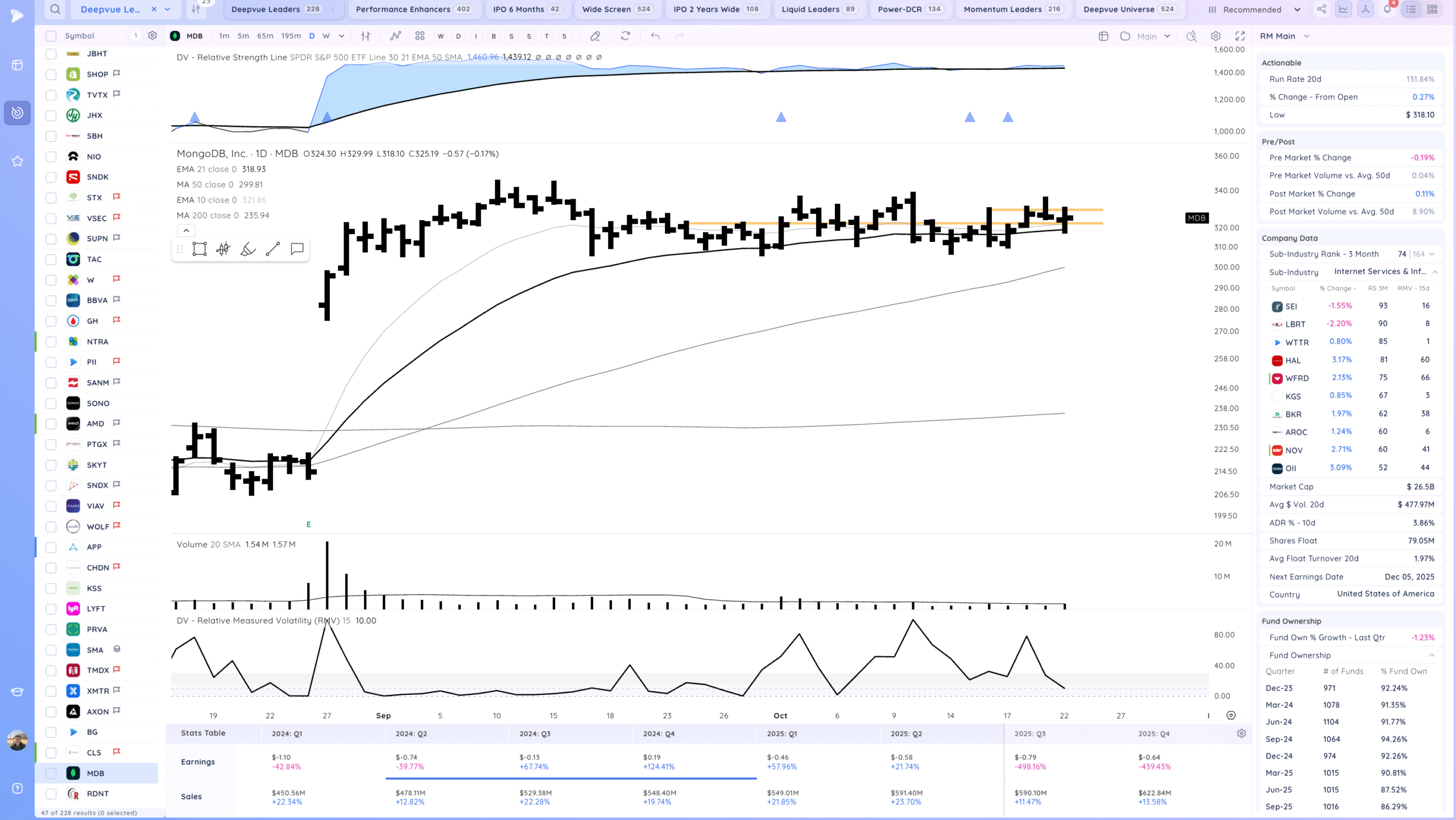Open the notifications bell

1387,10
